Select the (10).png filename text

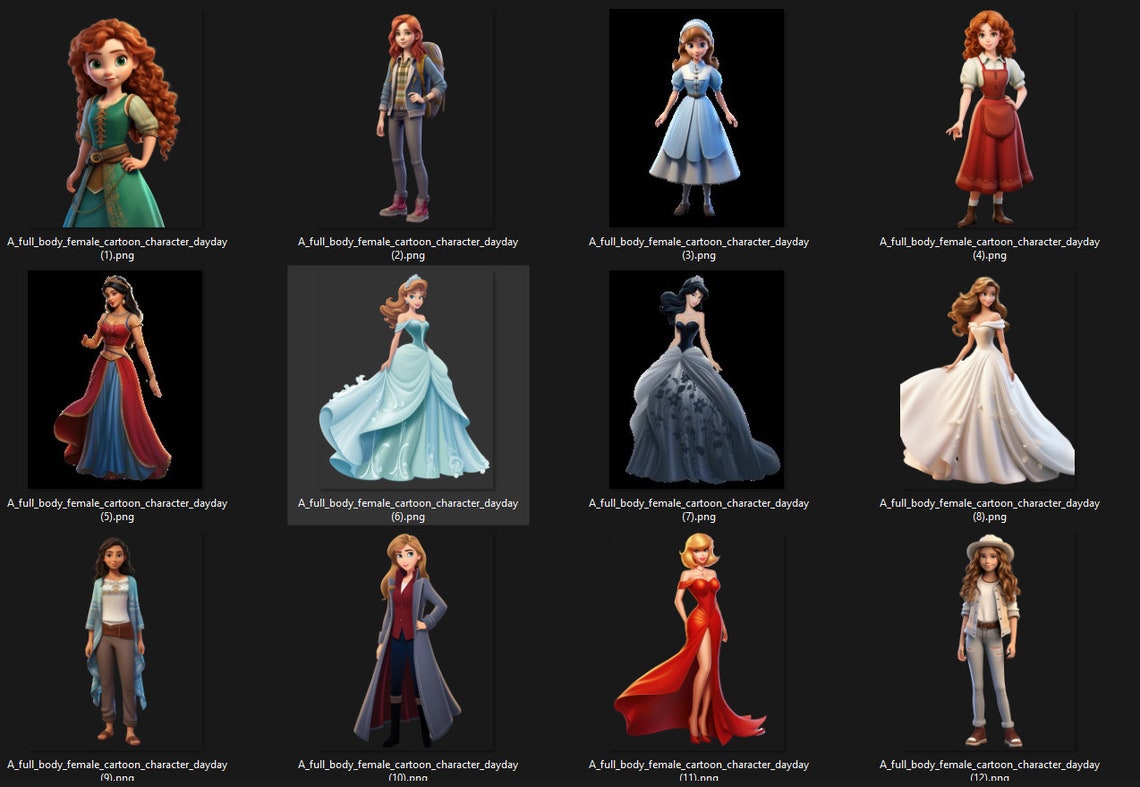408,770
